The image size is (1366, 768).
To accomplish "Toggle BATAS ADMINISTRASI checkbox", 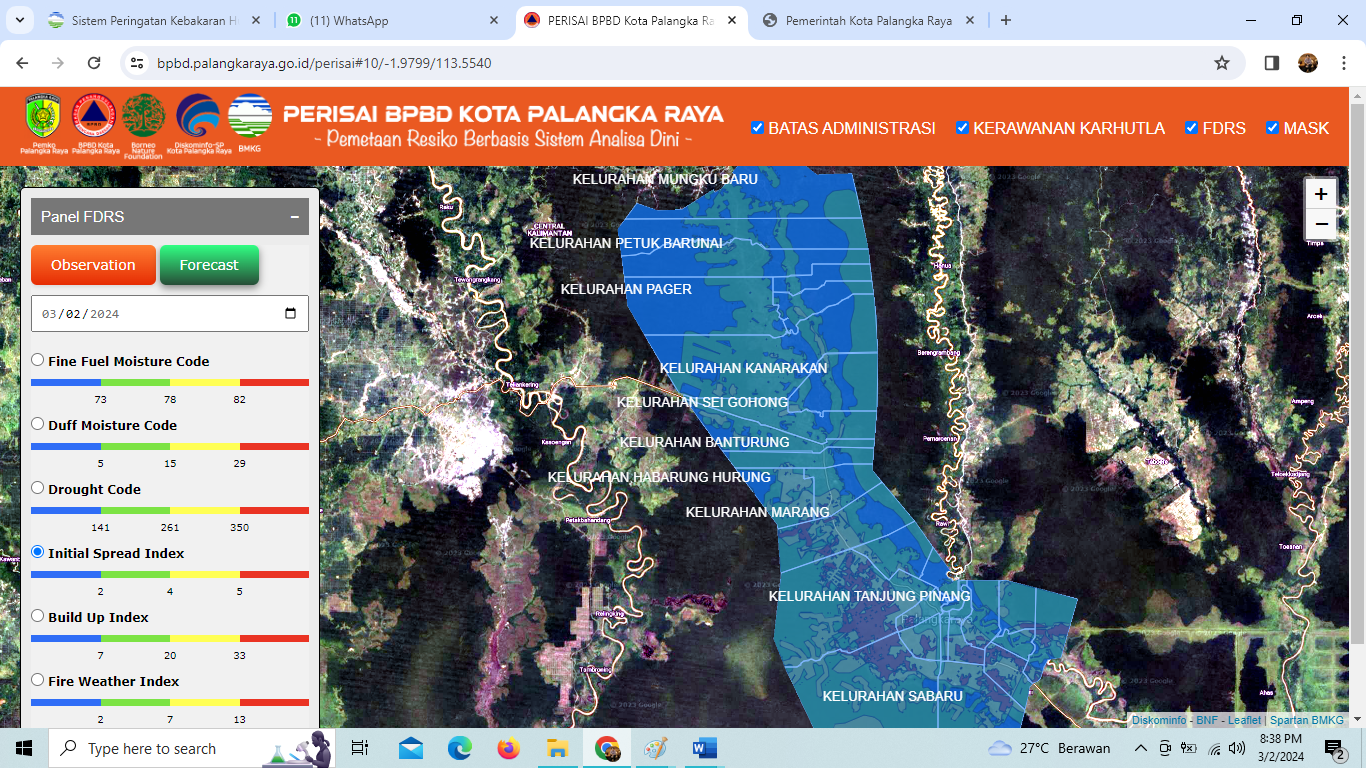I will [x=758, y=128].
